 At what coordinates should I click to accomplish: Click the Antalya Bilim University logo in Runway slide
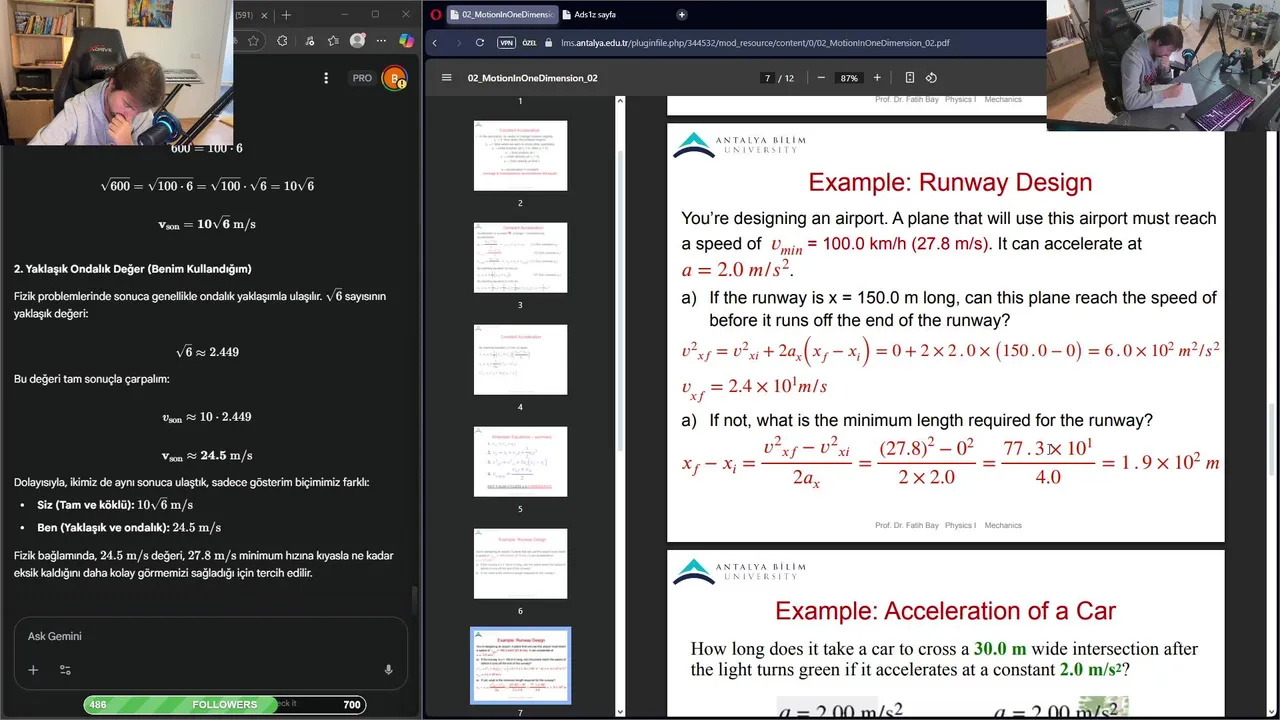click(739, 145)
